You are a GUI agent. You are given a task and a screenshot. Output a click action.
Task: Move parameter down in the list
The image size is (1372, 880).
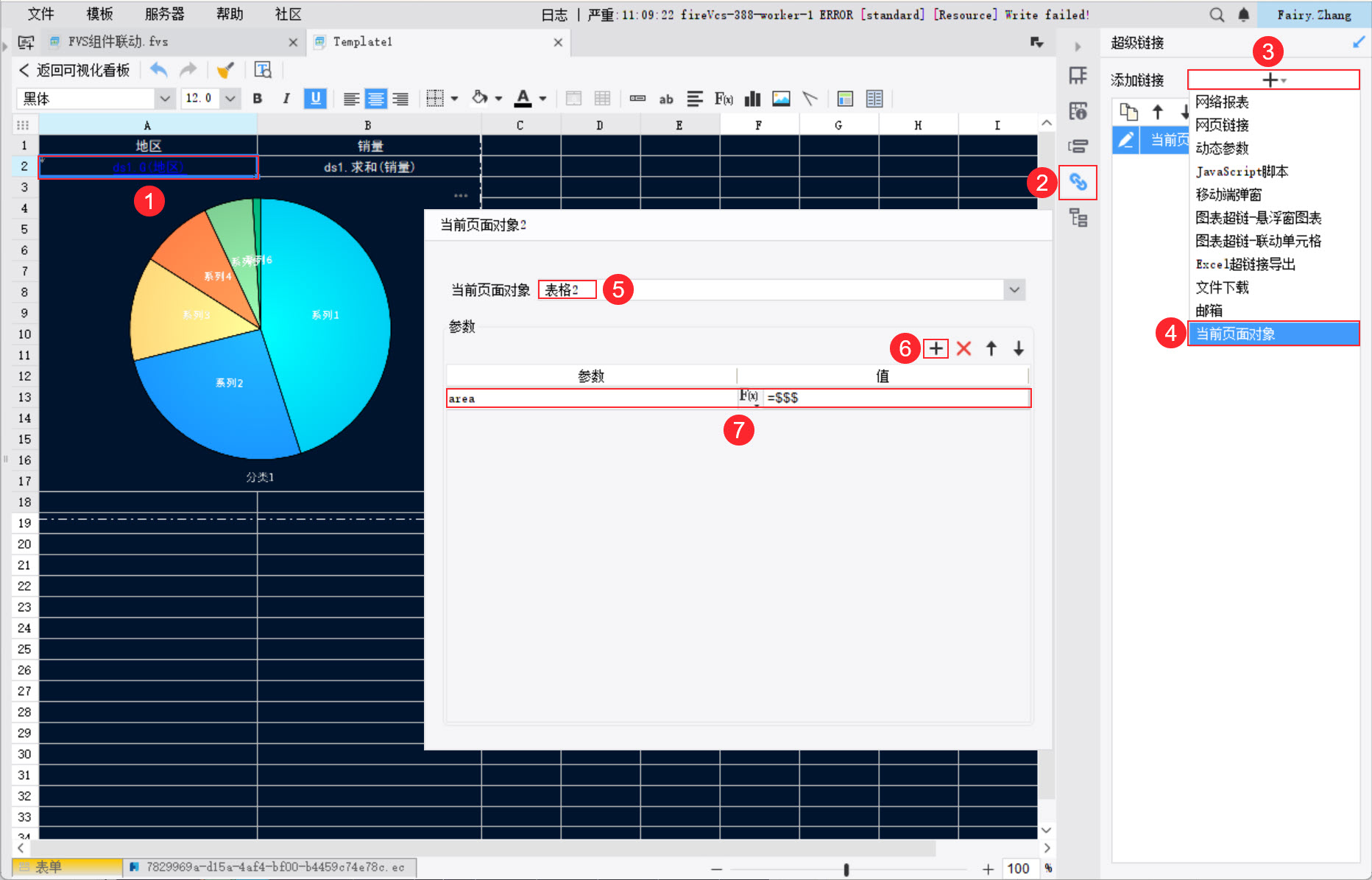(x=1019, y=348)
